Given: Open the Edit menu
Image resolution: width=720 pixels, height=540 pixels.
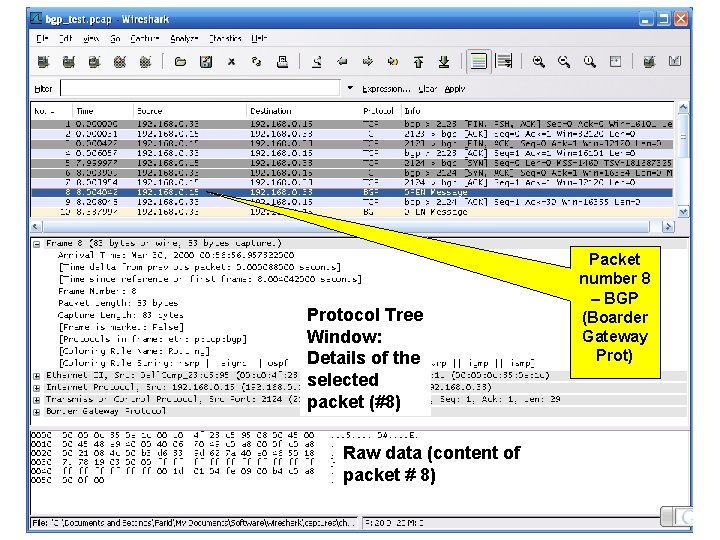Looking at the screenshot, I should (x=66, y=39).
